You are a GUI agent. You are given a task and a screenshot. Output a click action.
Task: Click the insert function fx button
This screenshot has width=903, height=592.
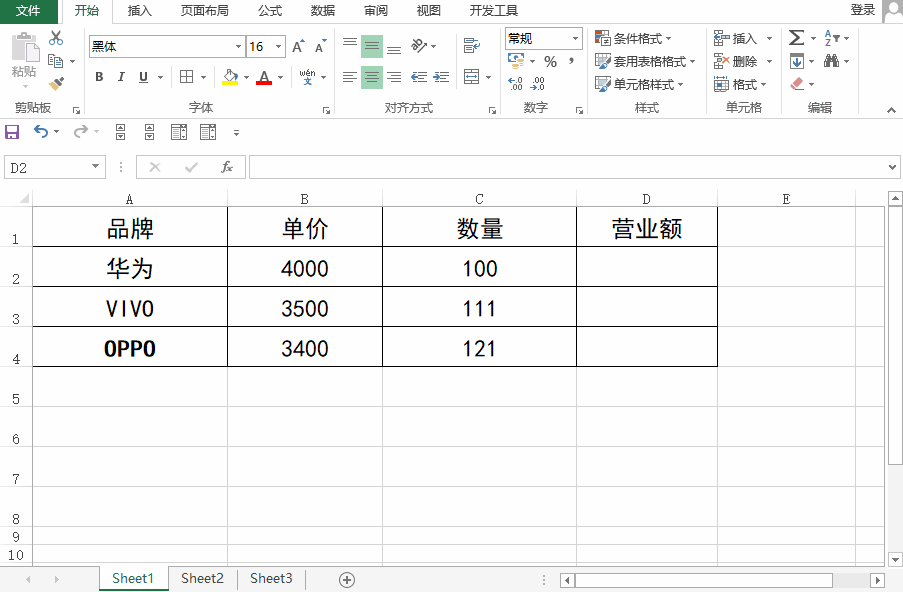[x=227, y=168]
